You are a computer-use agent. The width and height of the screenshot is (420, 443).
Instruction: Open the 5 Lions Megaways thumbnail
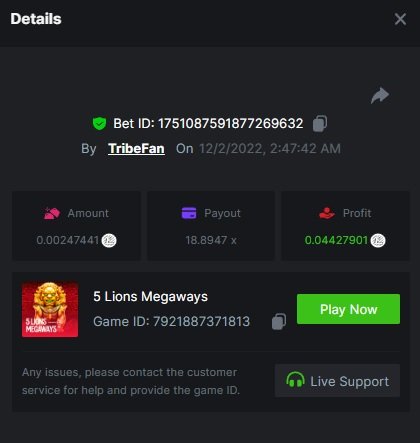50,310
